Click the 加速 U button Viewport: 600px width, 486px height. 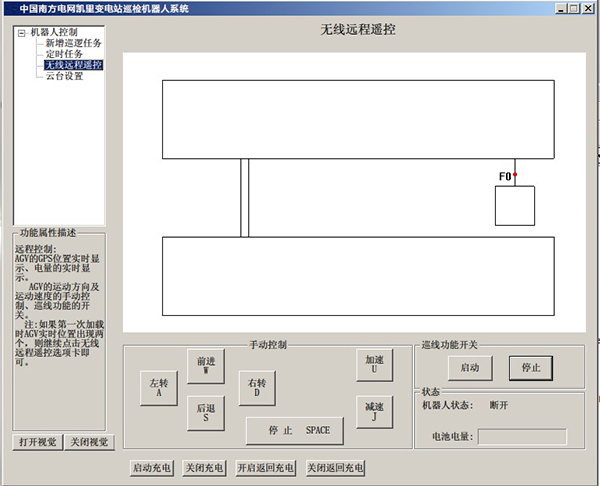(374, 365)
